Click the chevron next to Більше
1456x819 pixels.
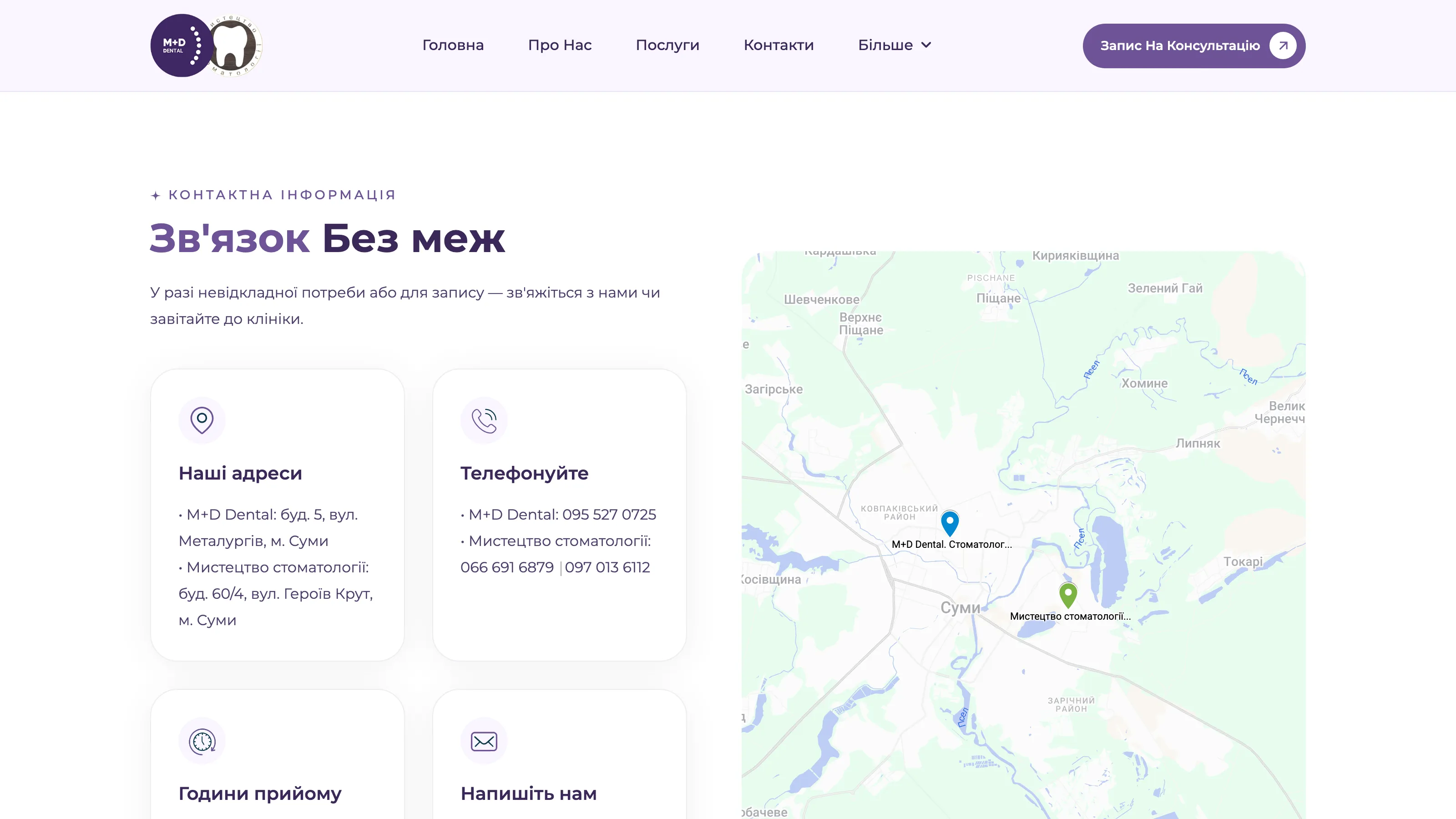click(926, 45)
